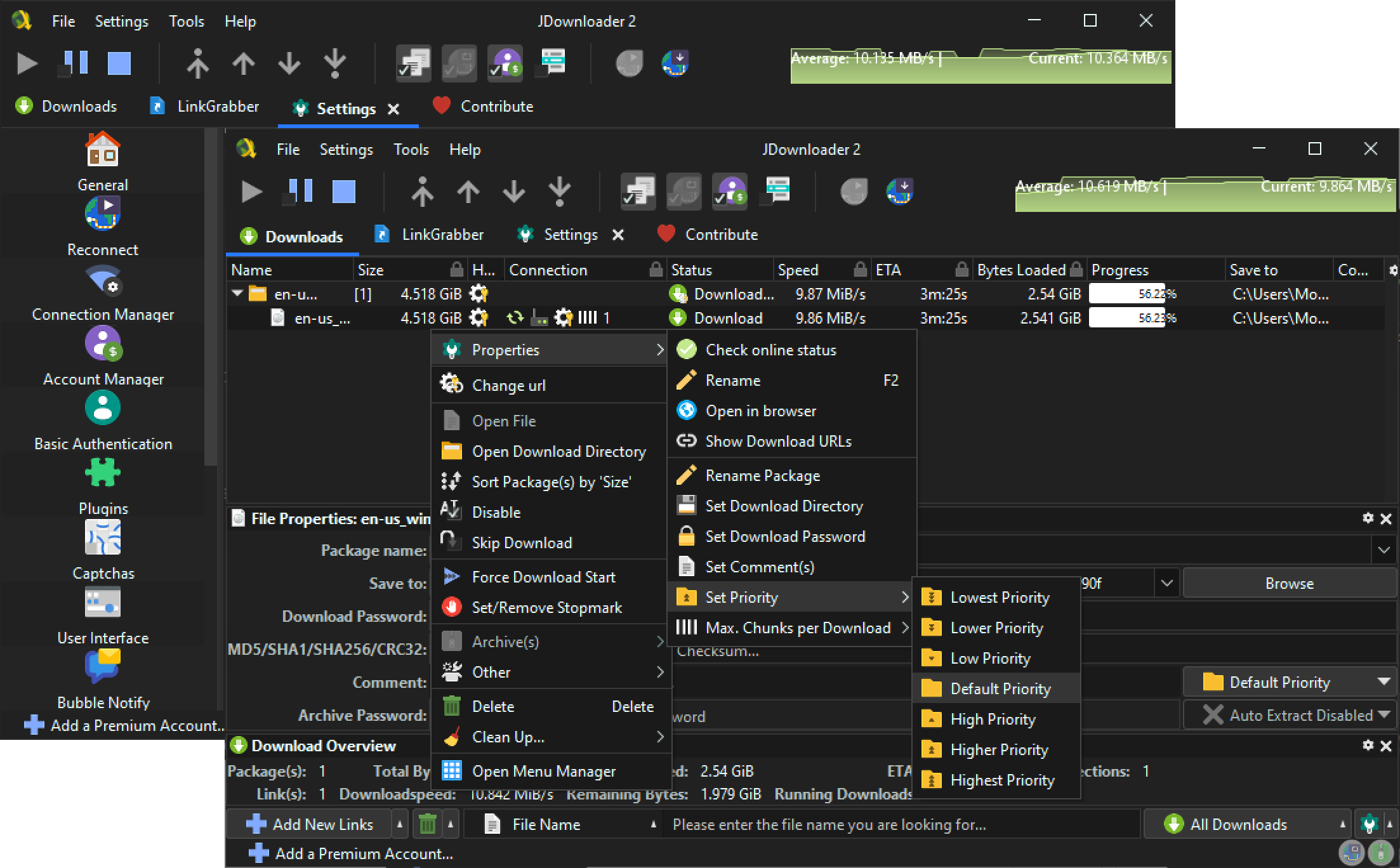The width and height of the screenshot is (1400, 868).
Task: Switch to LinkGrabber tab in front window
Action: click(x=430, y=235)
